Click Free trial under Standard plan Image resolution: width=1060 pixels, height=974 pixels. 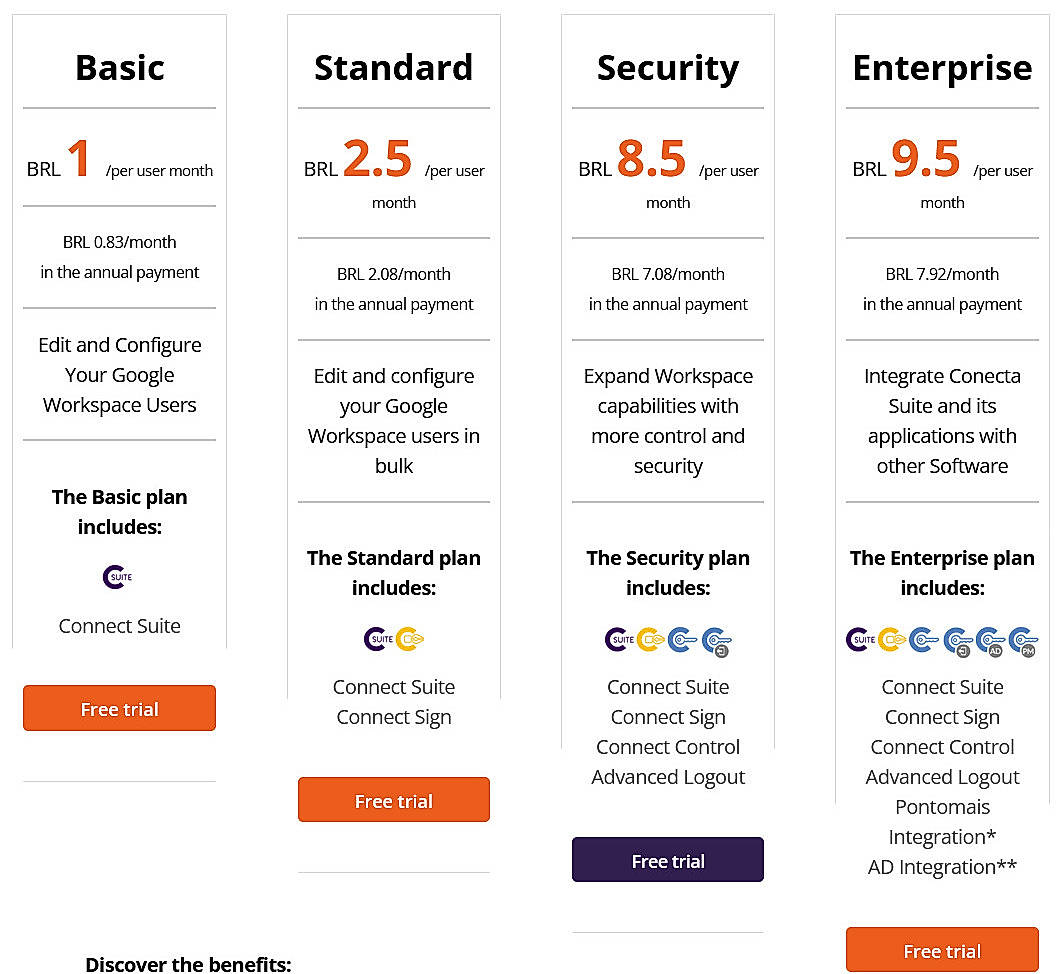pyautogui.click(x=393, y=800)
